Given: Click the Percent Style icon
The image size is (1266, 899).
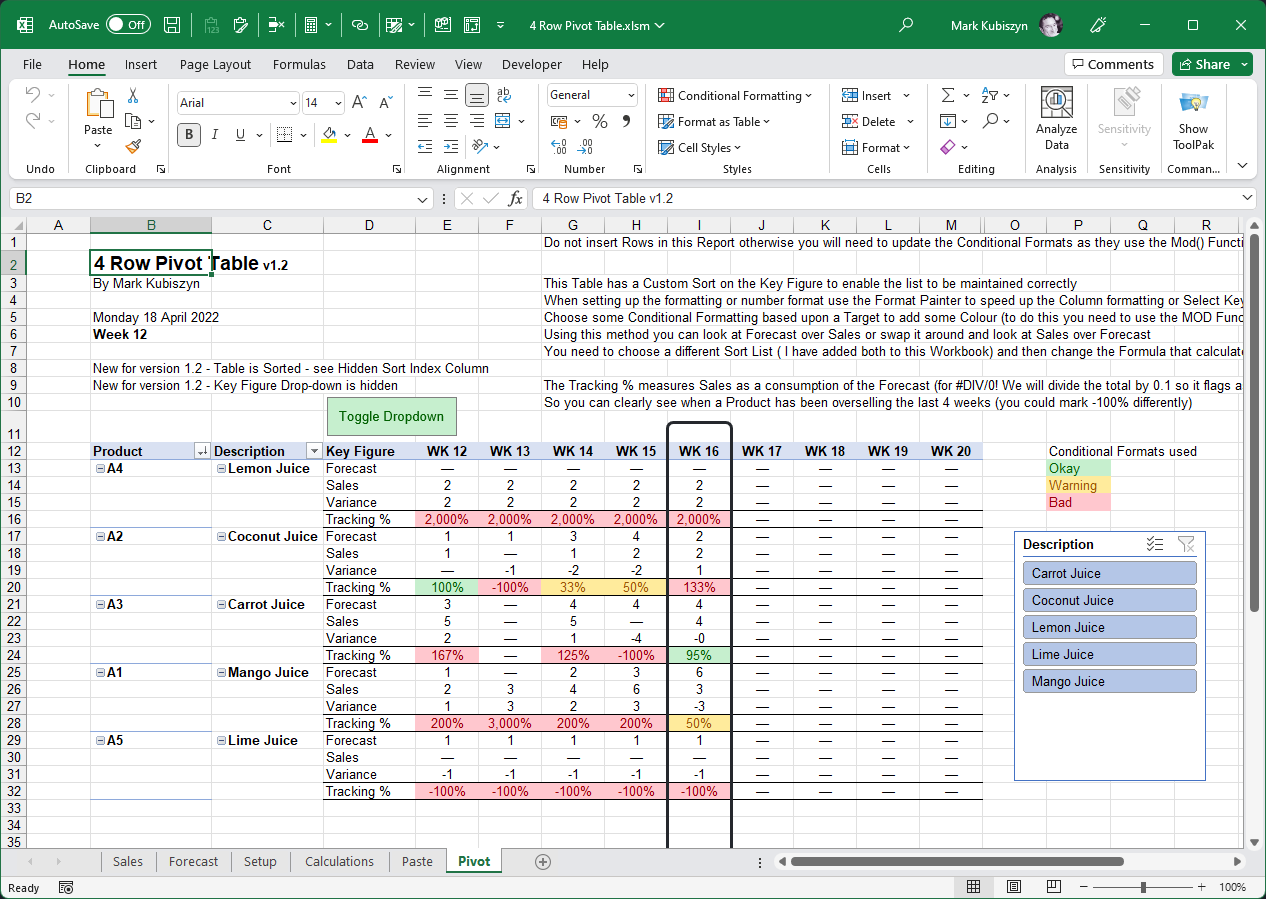Looking at the screenshot, I should (600, 121).
